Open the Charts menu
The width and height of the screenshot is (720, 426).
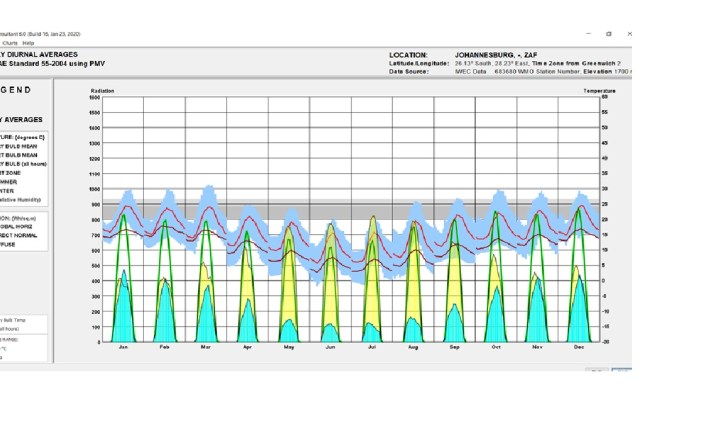click(9, 43)
